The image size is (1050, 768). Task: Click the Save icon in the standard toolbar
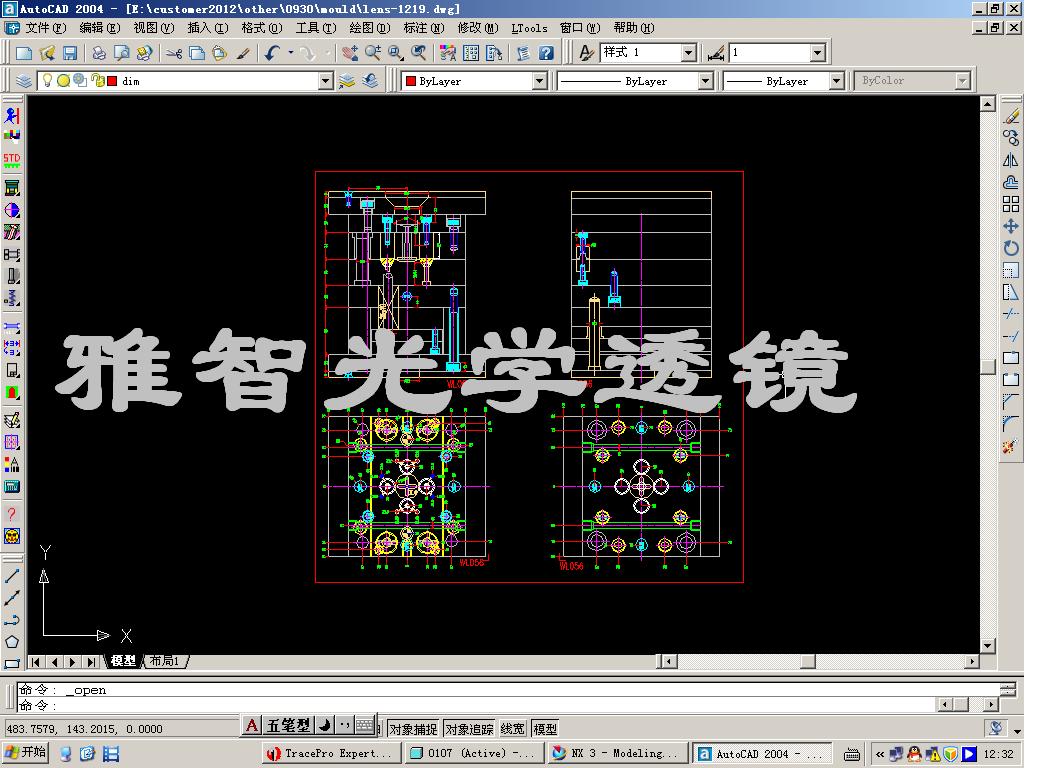pyautogui.click(x=68, y=55)
